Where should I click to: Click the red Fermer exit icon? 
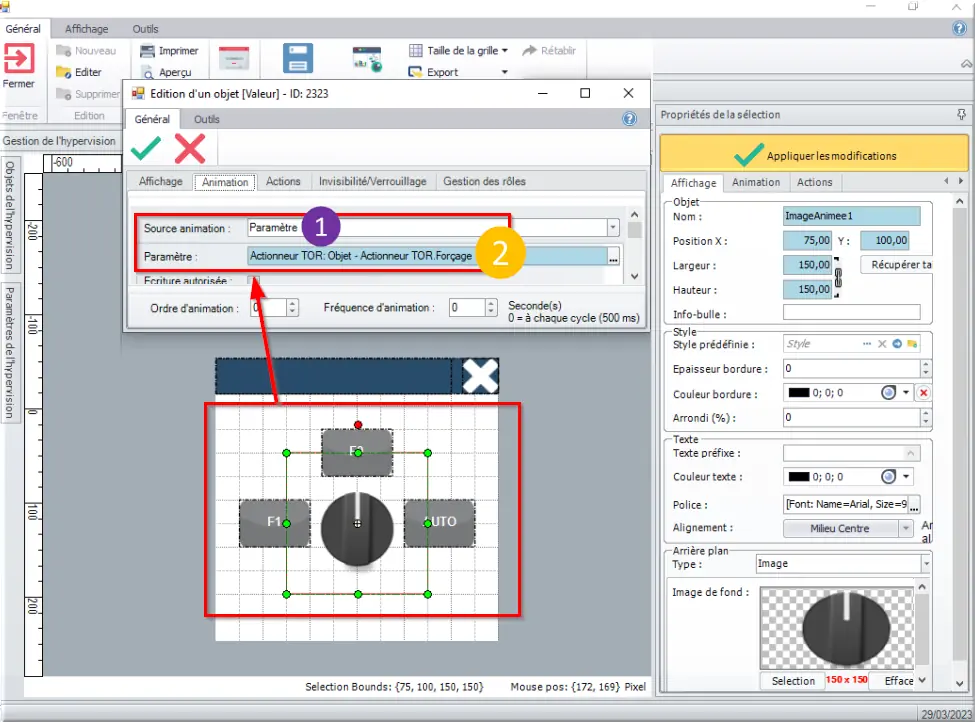point(19,59)
